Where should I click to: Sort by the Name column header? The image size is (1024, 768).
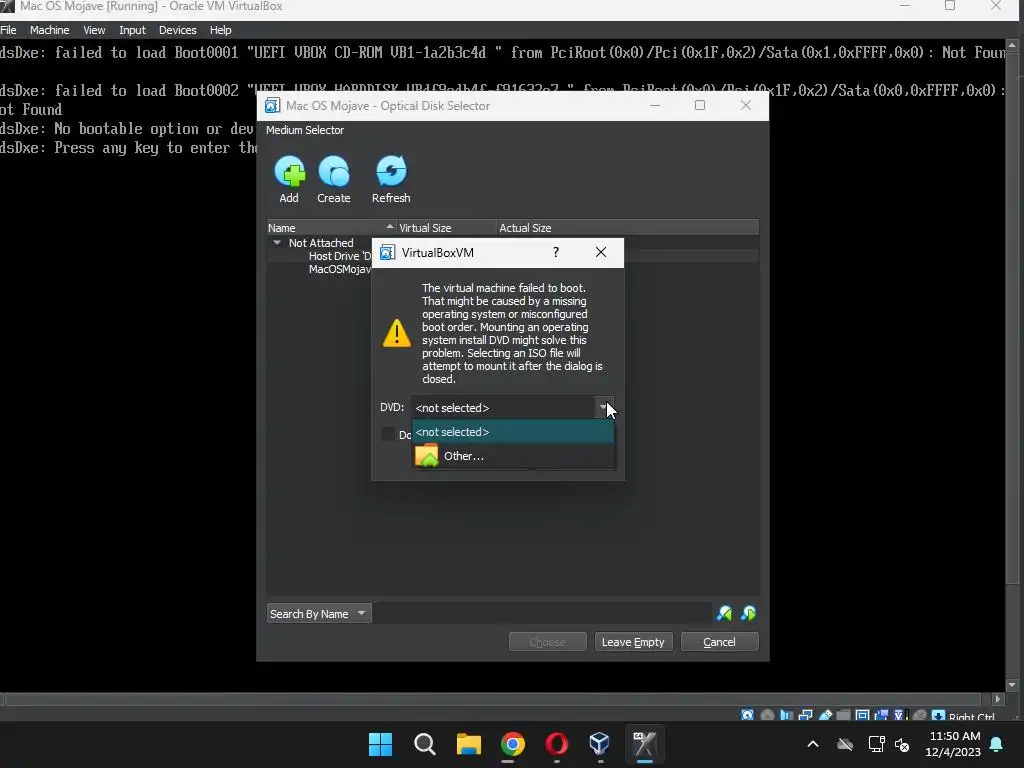pos(331,228)
